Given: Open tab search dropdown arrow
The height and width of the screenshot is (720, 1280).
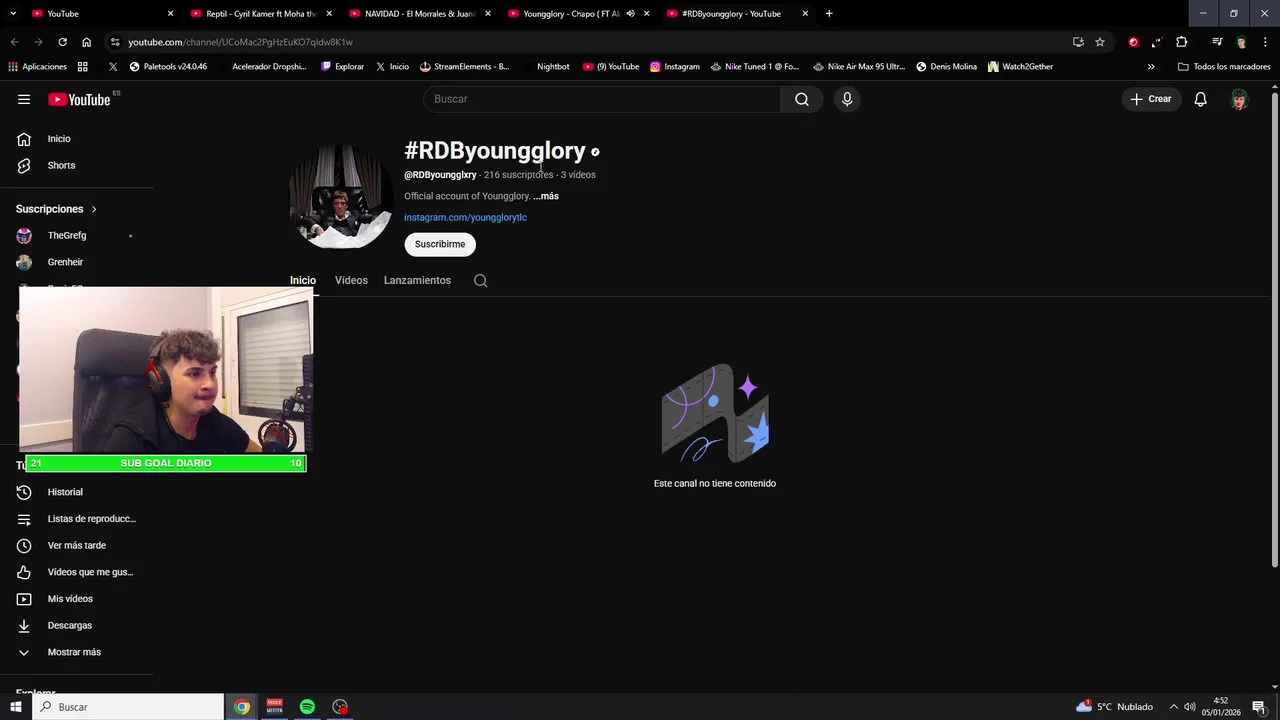Looking at the screenshot, I should coord(13,14).
